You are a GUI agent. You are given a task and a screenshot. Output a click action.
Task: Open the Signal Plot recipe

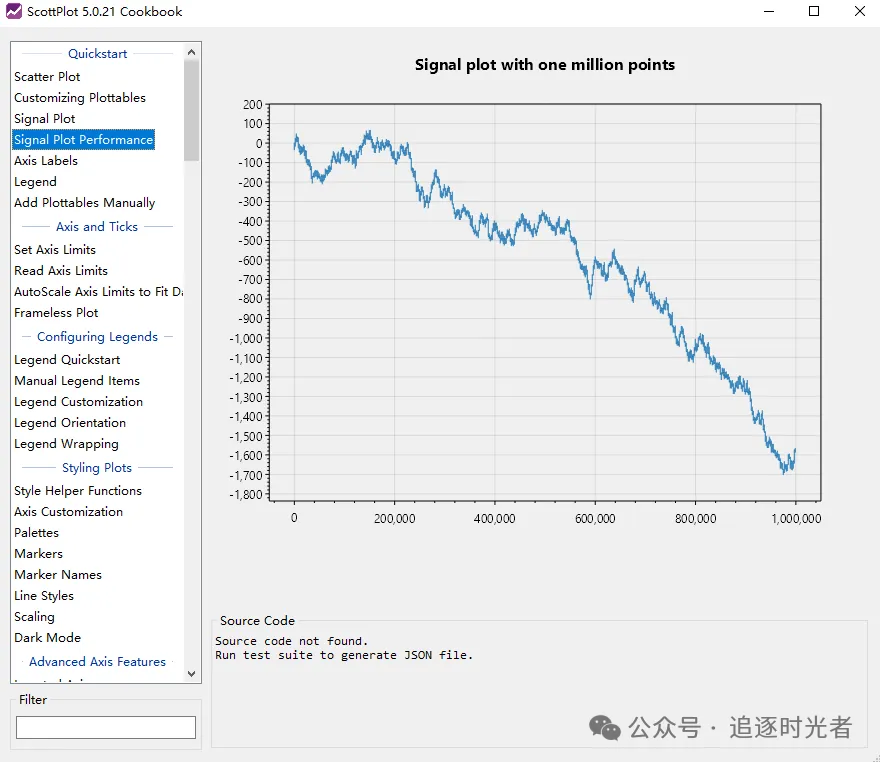pos(45,119)
